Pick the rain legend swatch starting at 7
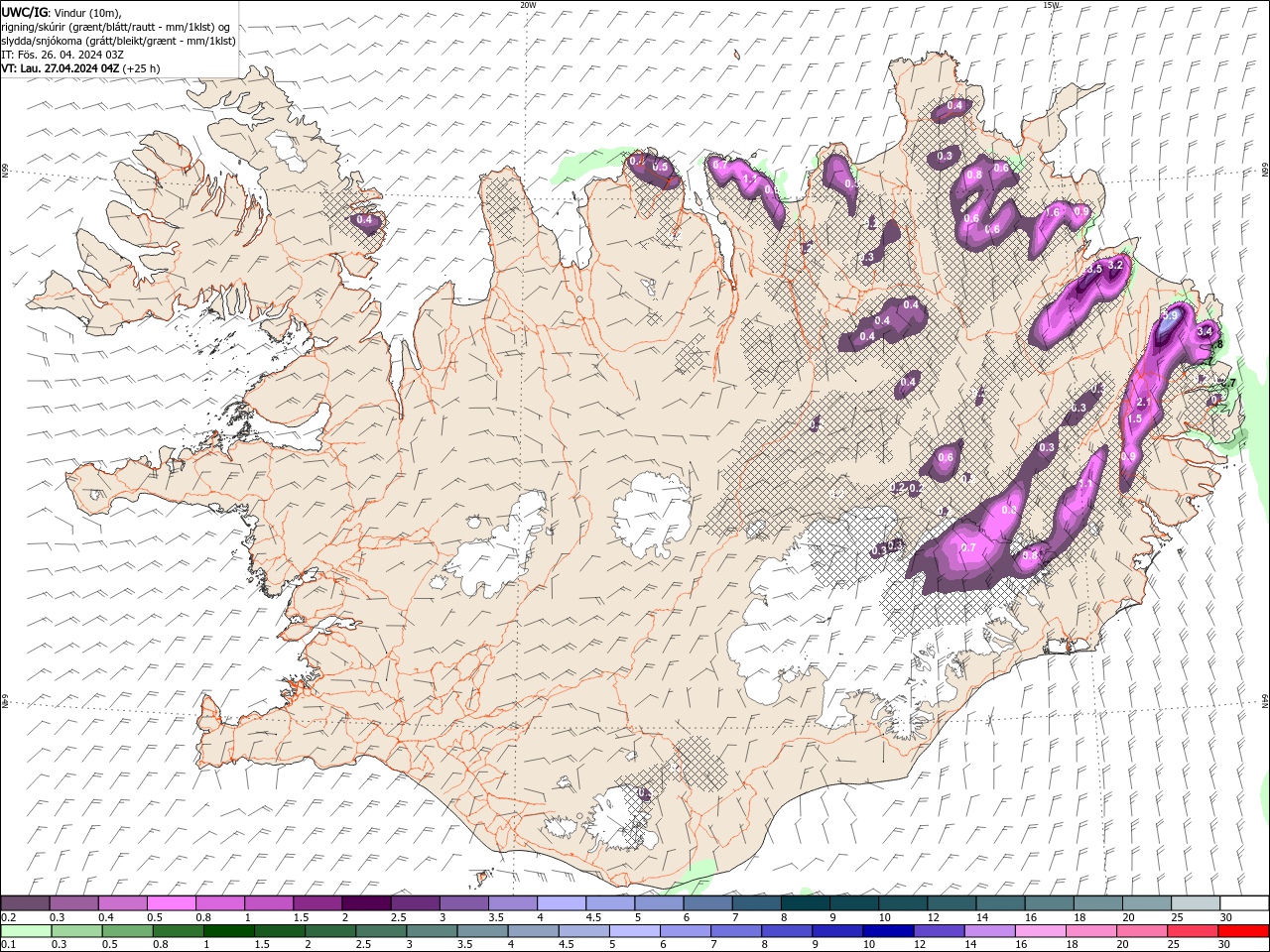1270x952 pixels. (x=737, y=931)
